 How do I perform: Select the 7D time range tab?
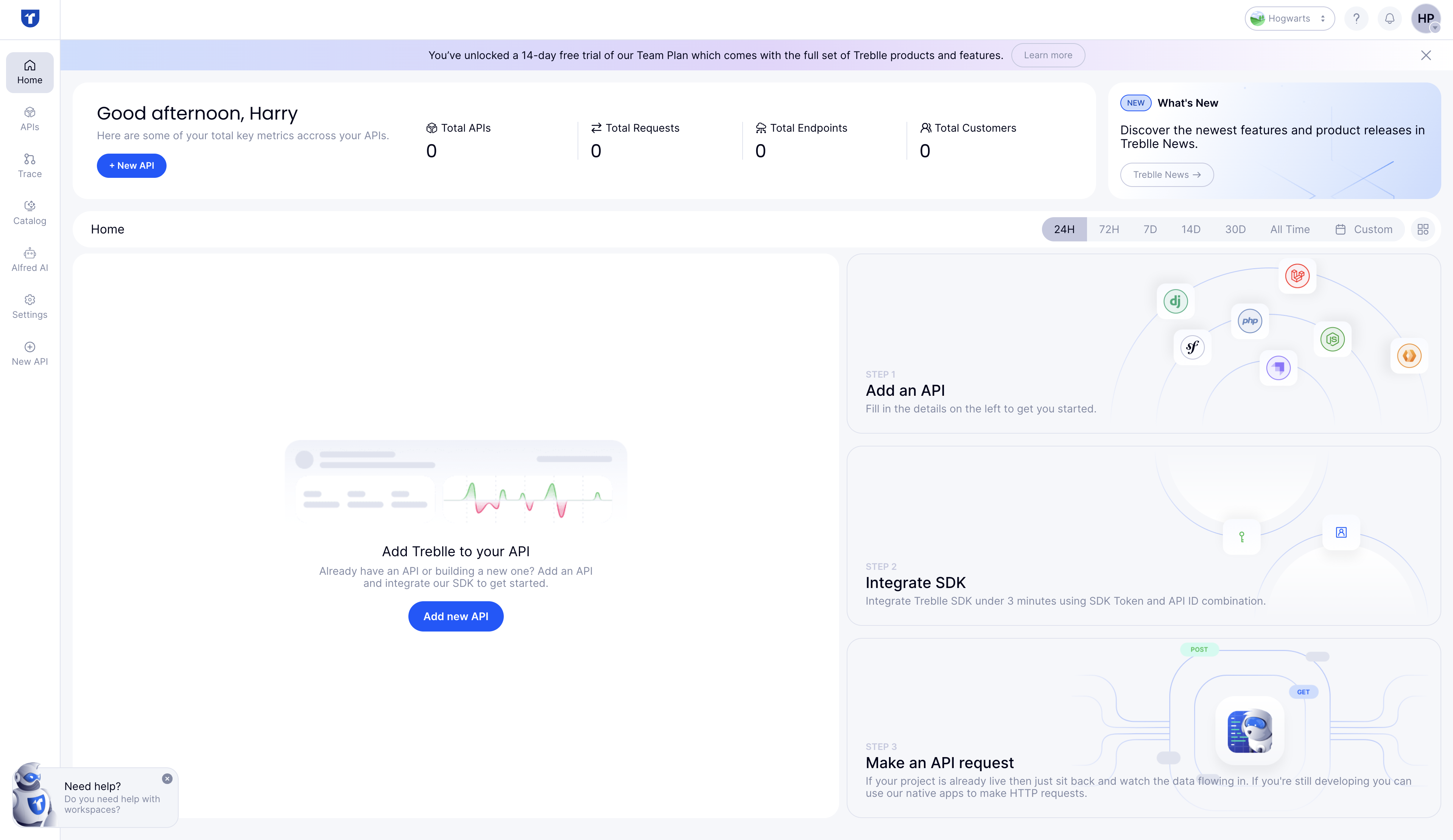click(1150, 229)
